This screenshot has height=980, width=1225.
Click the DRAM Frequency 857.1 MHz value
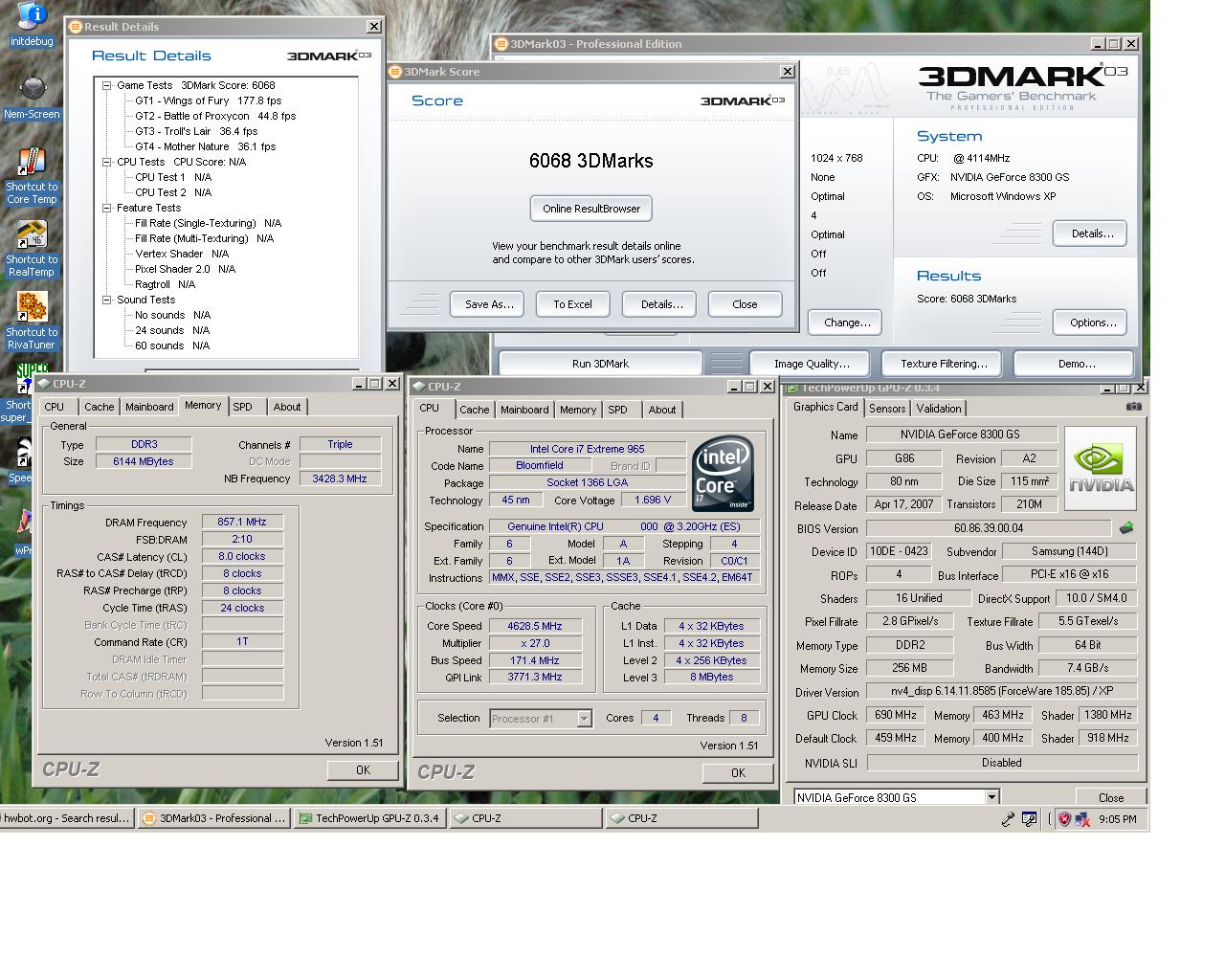point(242,523)
